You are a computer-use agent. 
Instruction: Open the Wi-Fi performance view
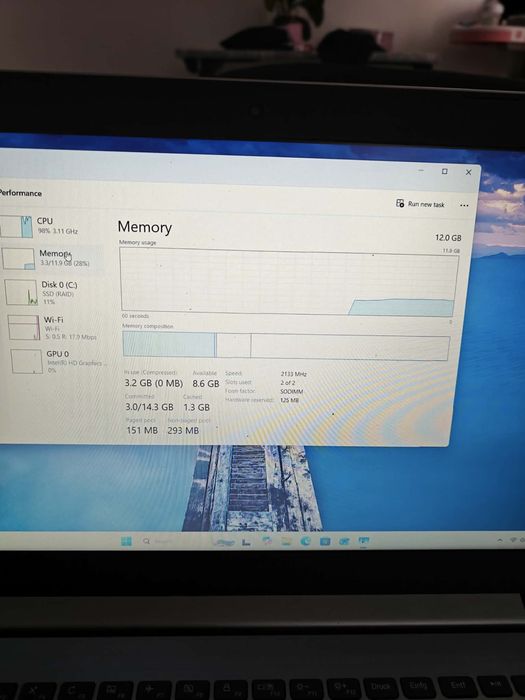pos(56,328)
